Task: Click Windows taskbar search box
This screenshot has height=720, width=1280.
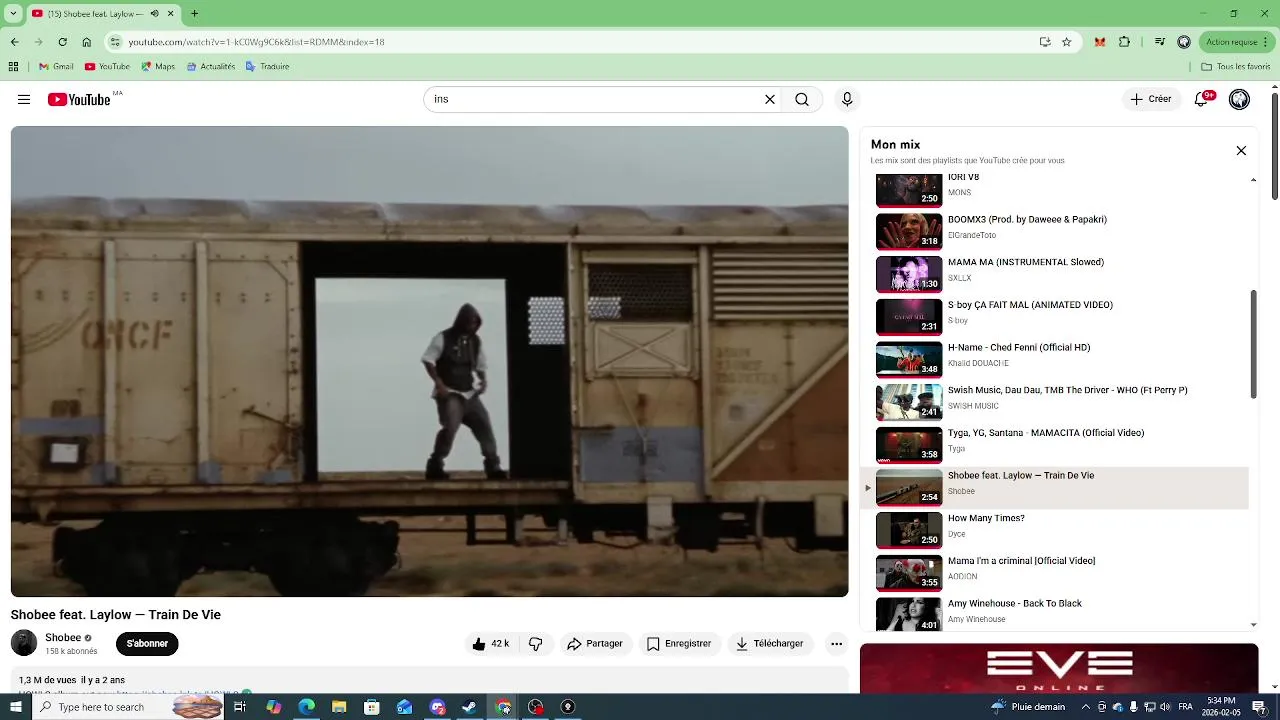Action: [128, 707]
